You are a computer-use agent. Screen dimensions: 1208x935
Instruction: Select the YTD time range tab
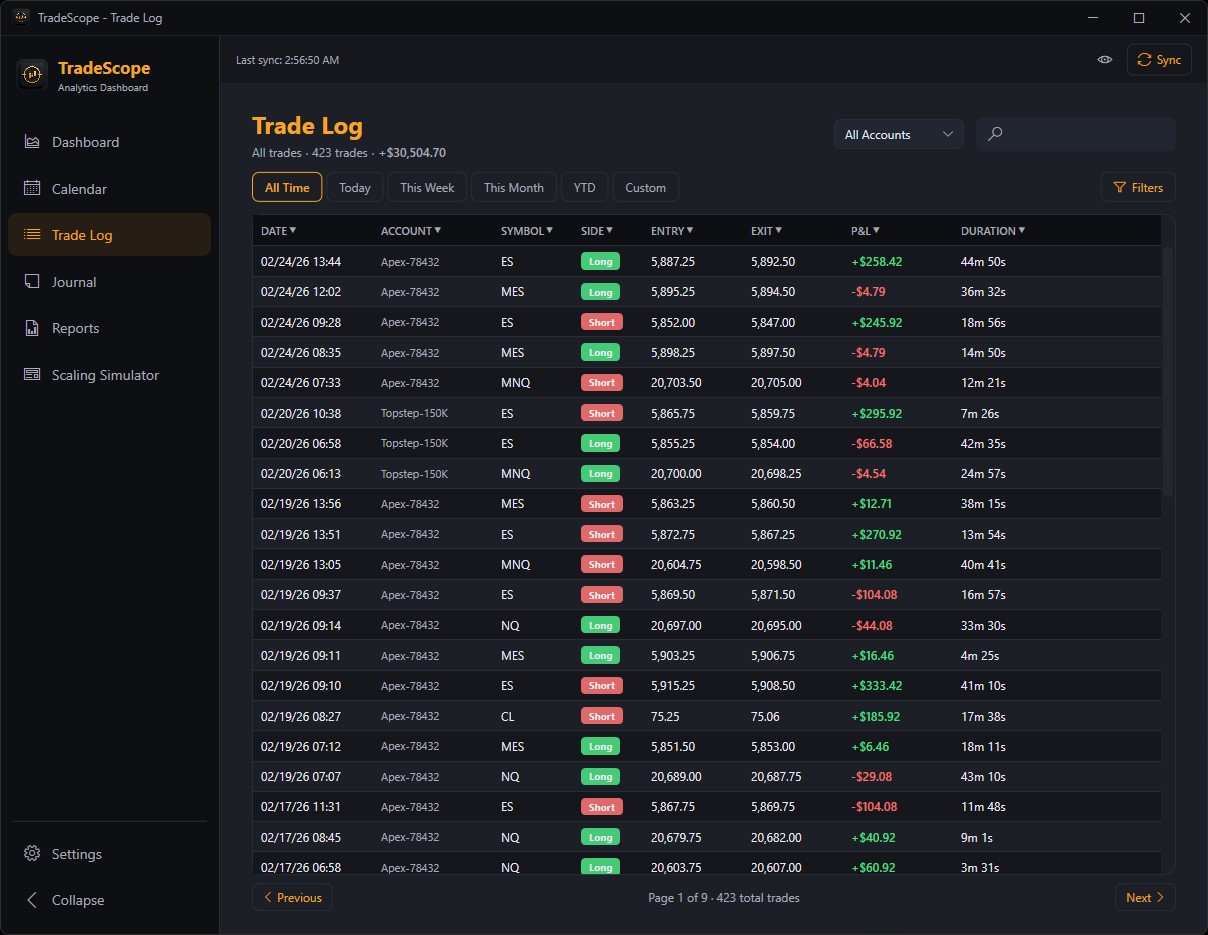pos(584,187)
